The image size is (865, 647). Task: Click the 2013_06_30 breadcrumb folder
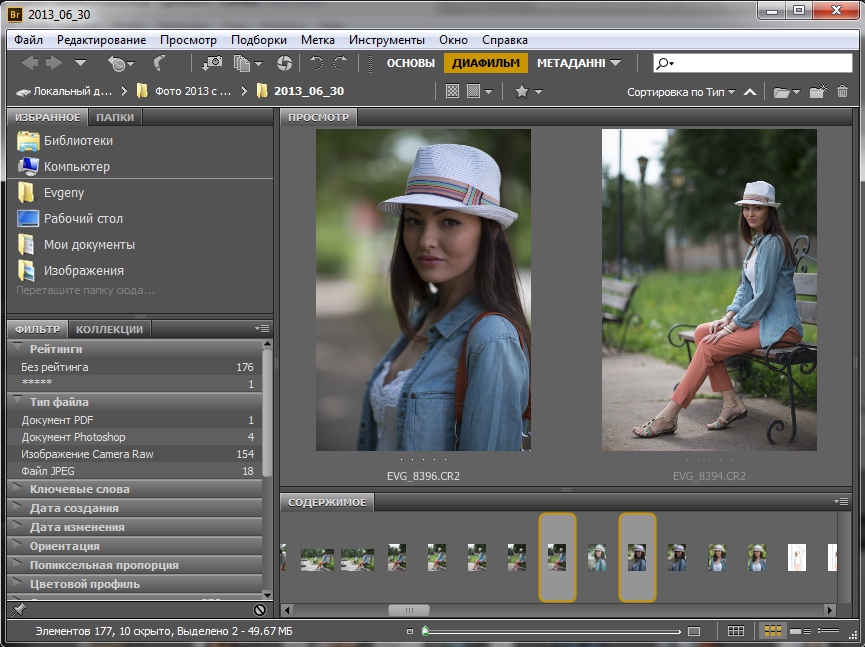(301, 92)
